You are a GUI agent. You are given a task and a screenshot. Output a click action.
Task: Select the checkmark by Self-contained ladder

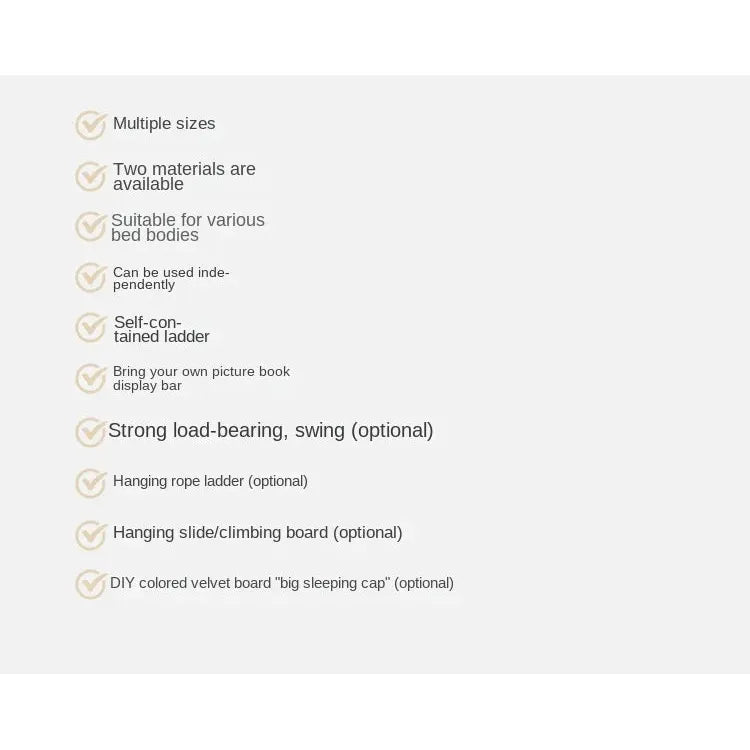tap(91, 328)
